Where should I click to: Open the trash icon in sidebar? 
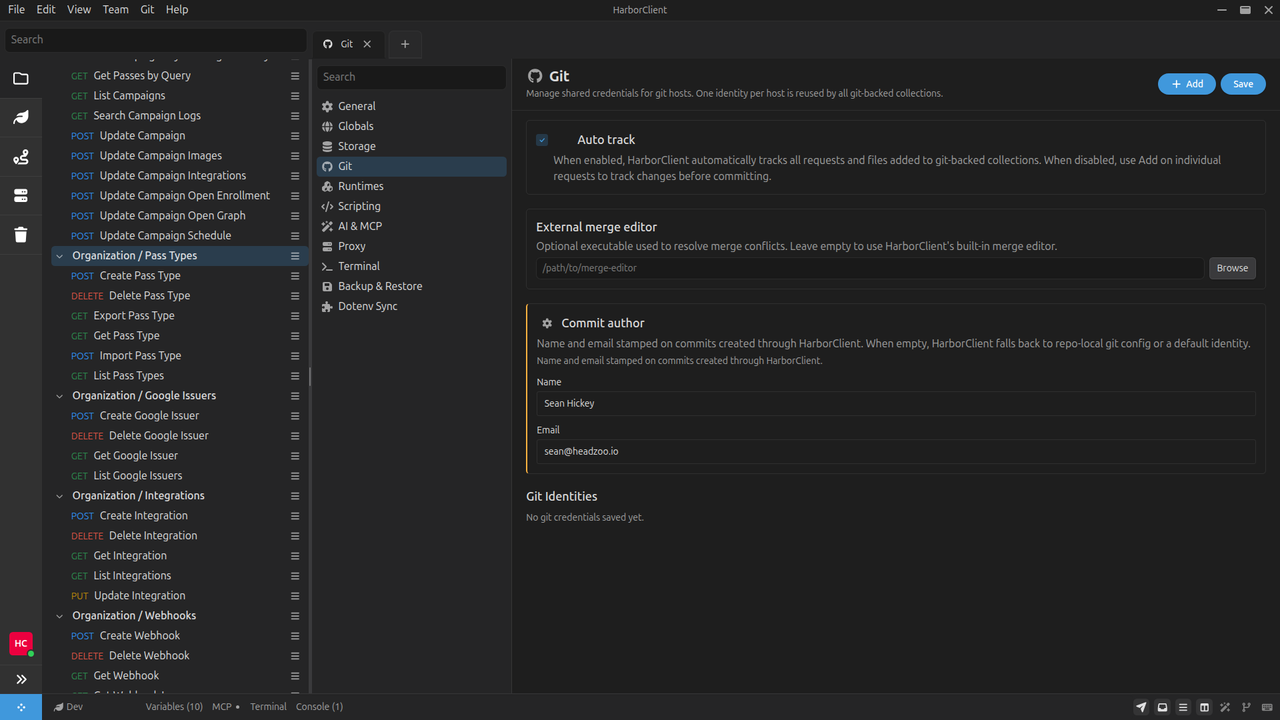(x=21, y=235)
